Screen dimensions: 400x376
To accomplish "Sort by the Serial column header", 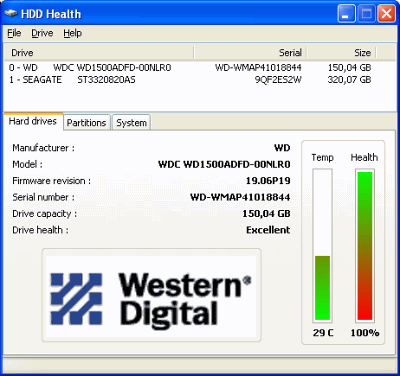I will click(250, 53).
